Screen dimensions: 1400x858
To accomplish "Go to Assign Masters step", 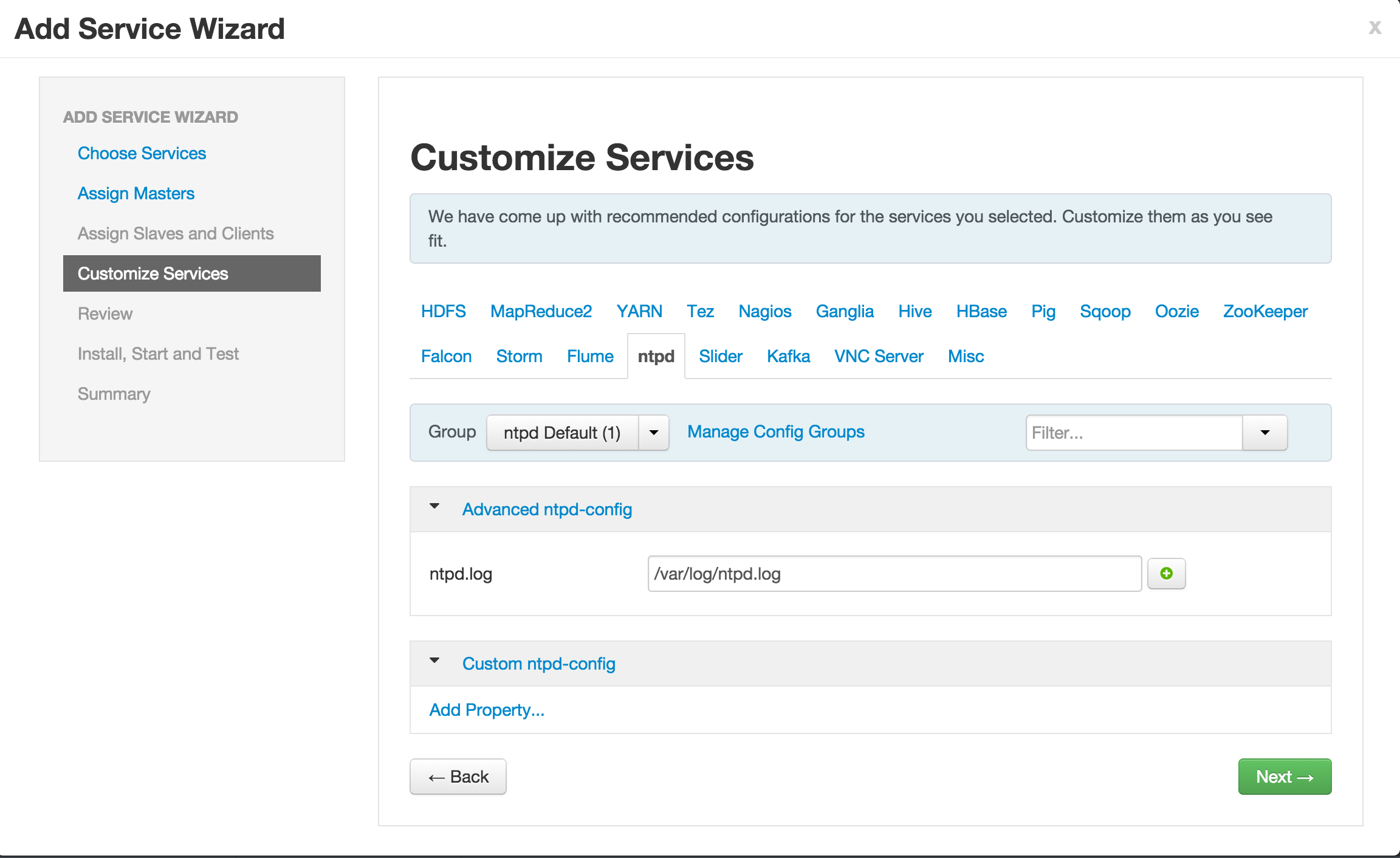I will click(x=136, y=193).
